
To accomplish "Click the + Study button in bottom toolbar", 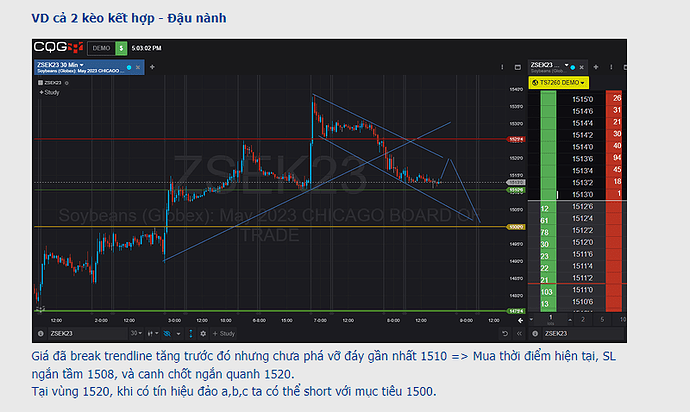I will 224,334.
